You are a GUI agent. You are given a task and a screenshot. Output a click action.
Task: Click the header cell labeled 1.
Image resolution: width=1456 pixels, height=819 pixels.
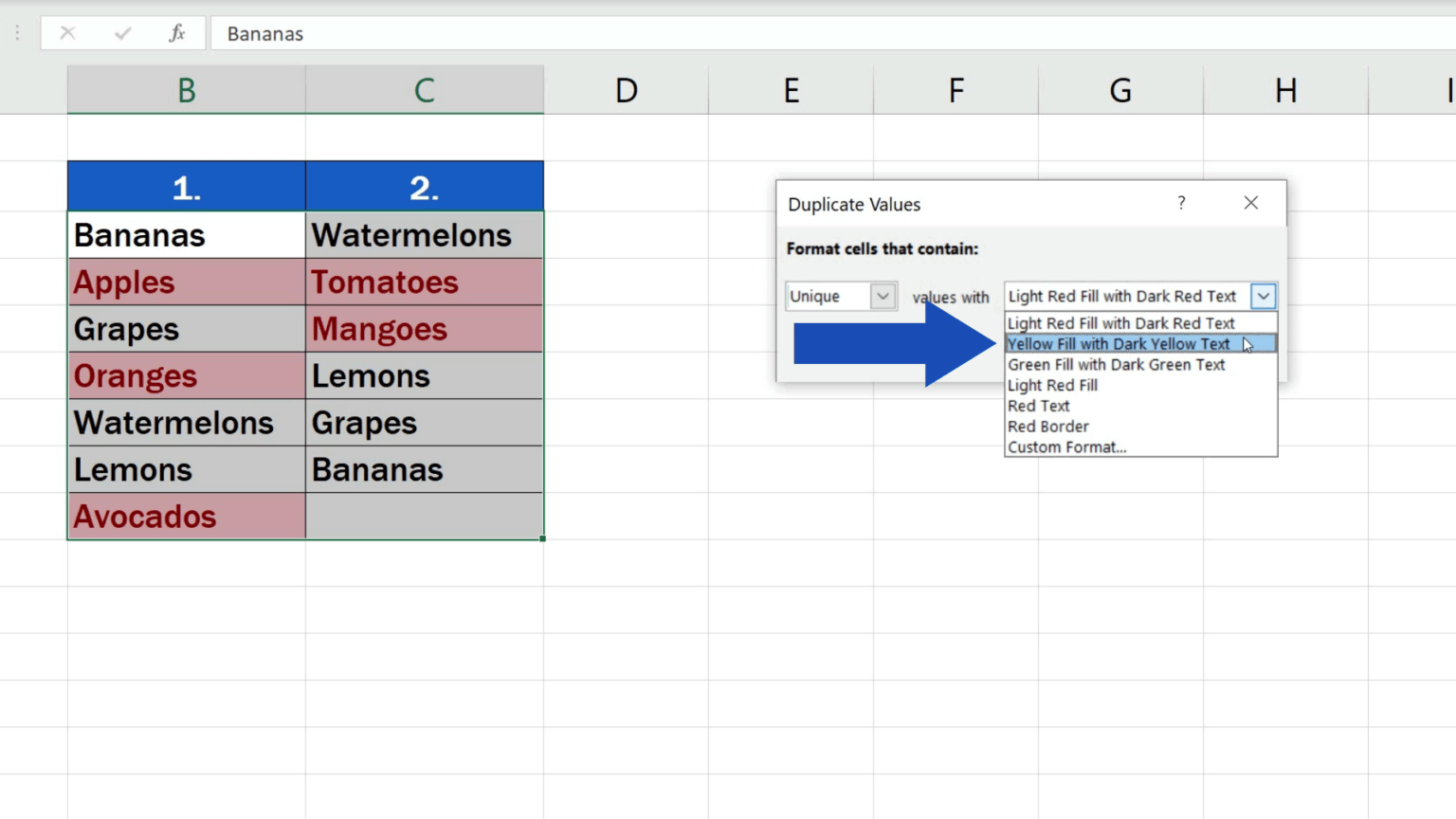point(187,187)
